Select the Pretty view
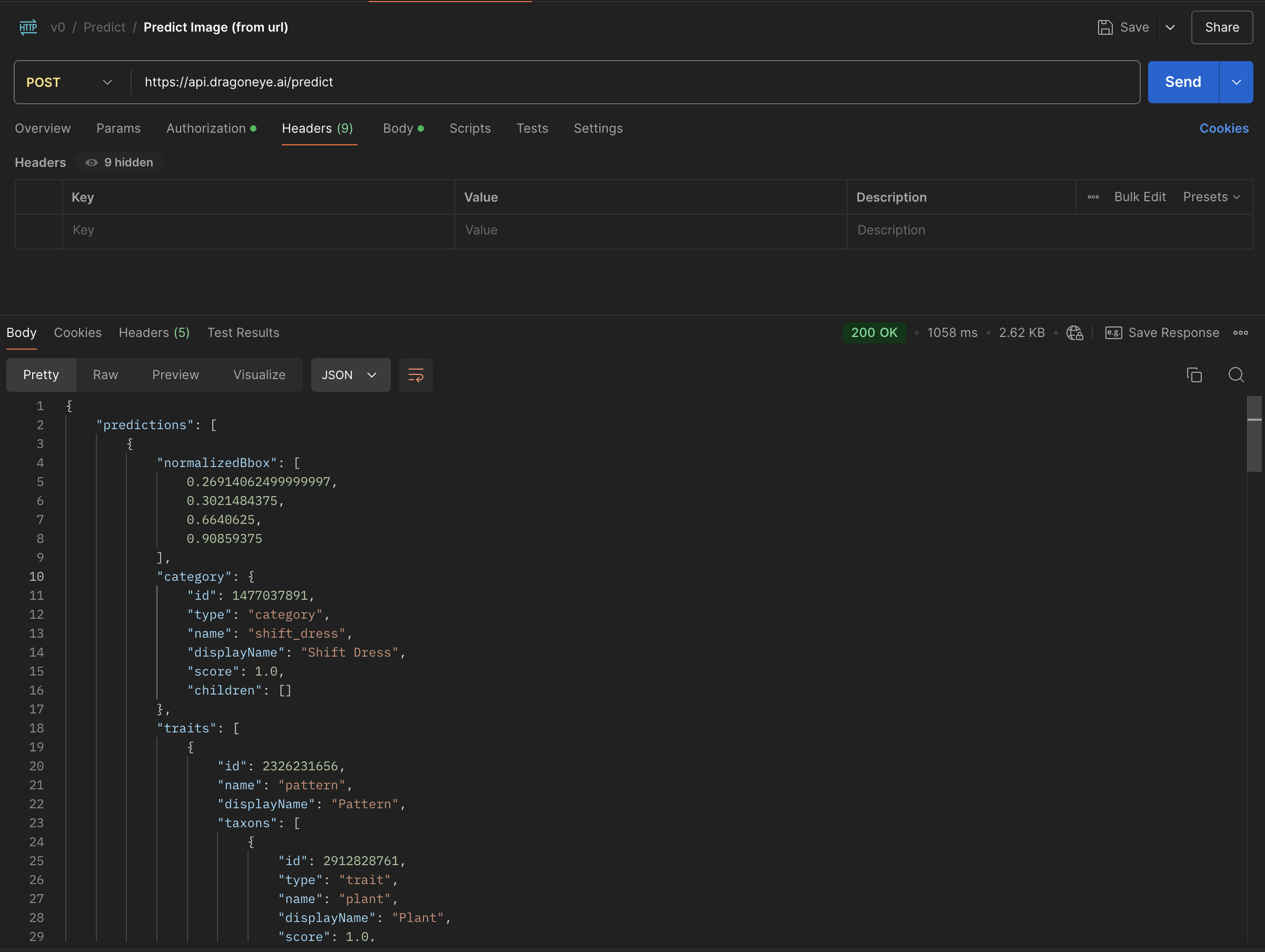Image resolution: width=1265 pixels, height=952 pixels. [41, 375]
